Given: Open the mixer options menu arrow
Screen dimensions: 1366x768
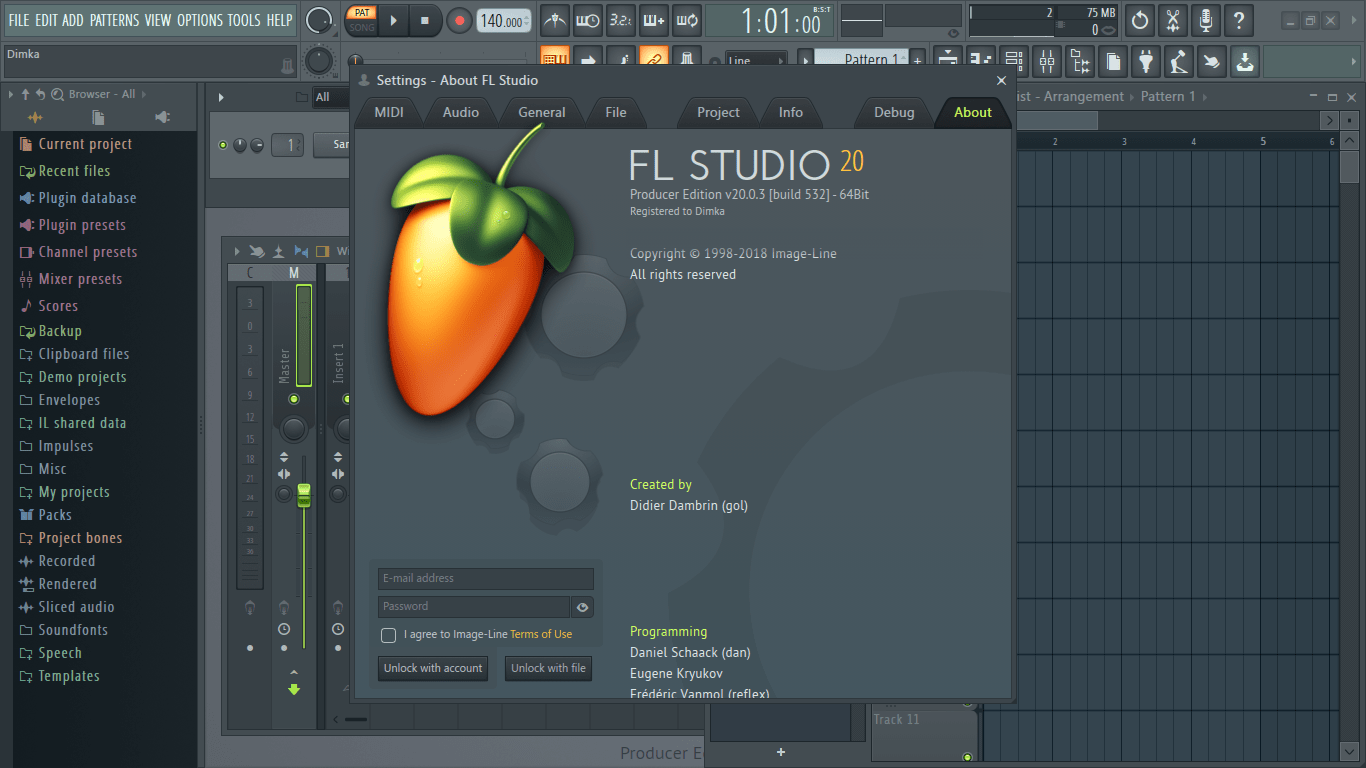Looking at the screenshot, I should (x=236, y=251).
